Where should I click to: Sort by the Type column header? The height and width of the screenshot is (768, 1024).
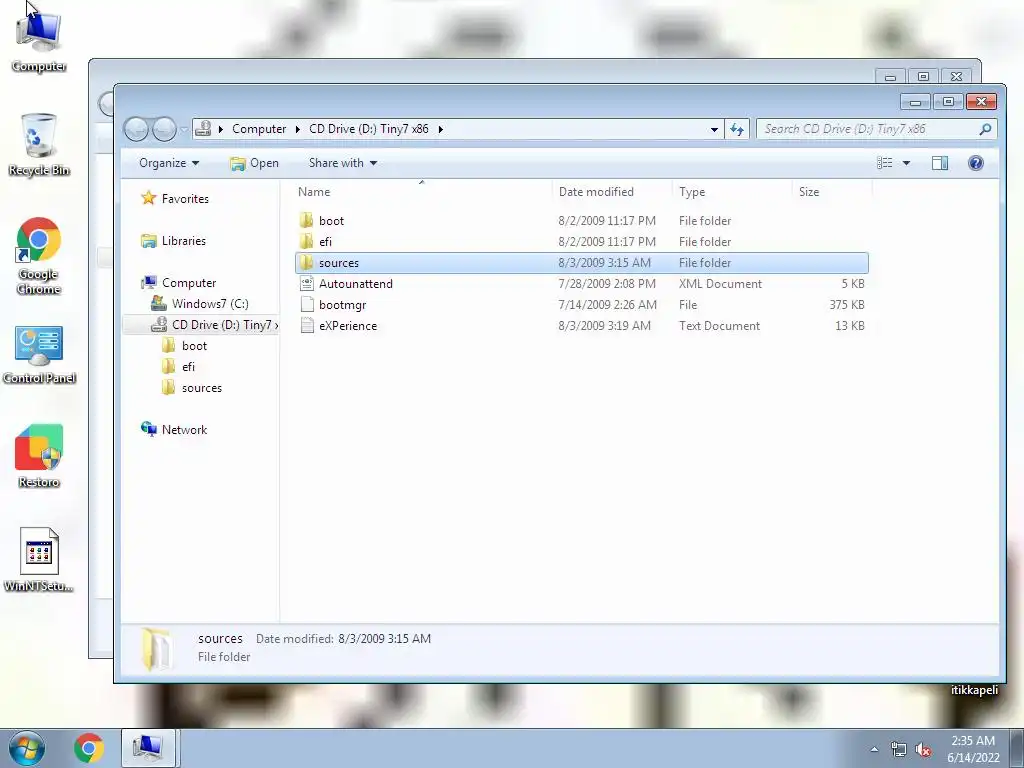pos(732,192)
